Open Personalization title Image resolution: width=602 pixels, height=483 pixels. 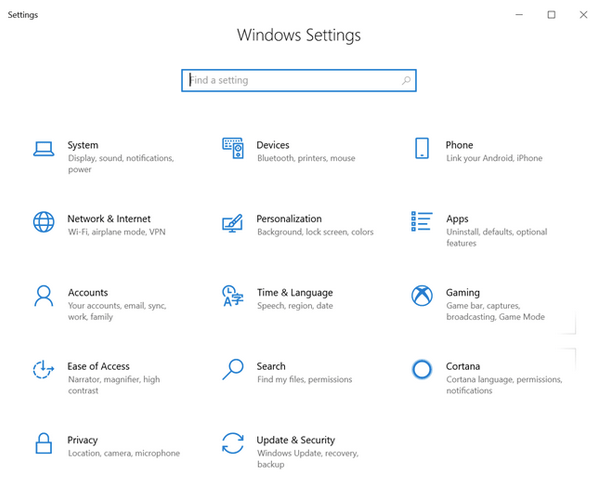[x=289, y=219]
